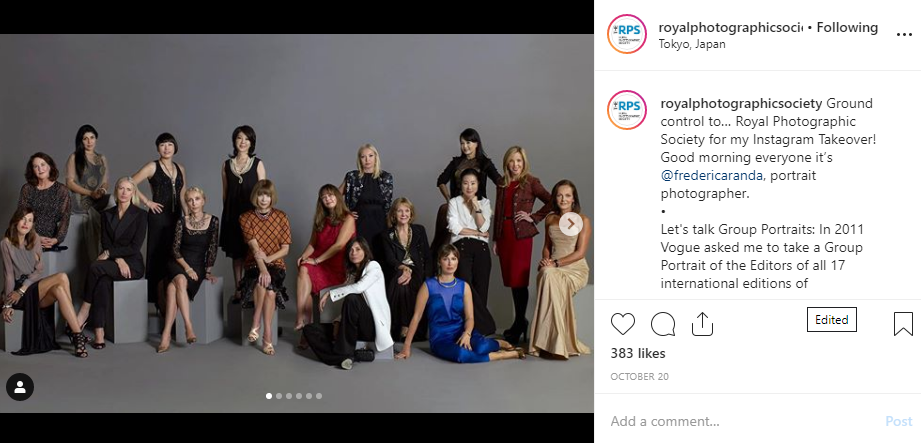Image resolution: width=921 pixels, height=443 pixels.
Task: Open comments with the speech bubble icon
Action: click(x=663, y=324)
